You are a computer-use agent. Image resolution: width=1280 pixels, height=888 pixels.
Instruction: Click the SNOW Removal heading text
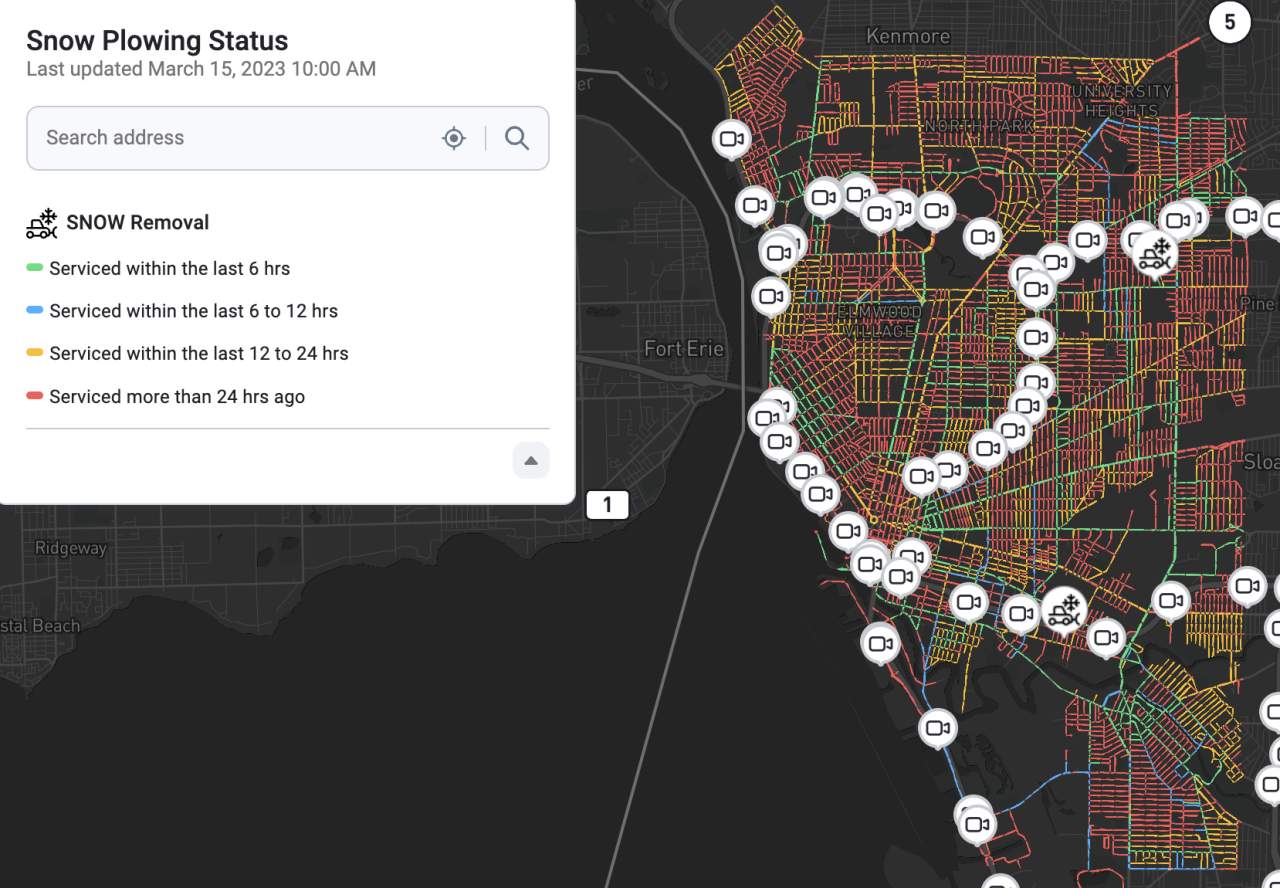click(x=138, y=223)
